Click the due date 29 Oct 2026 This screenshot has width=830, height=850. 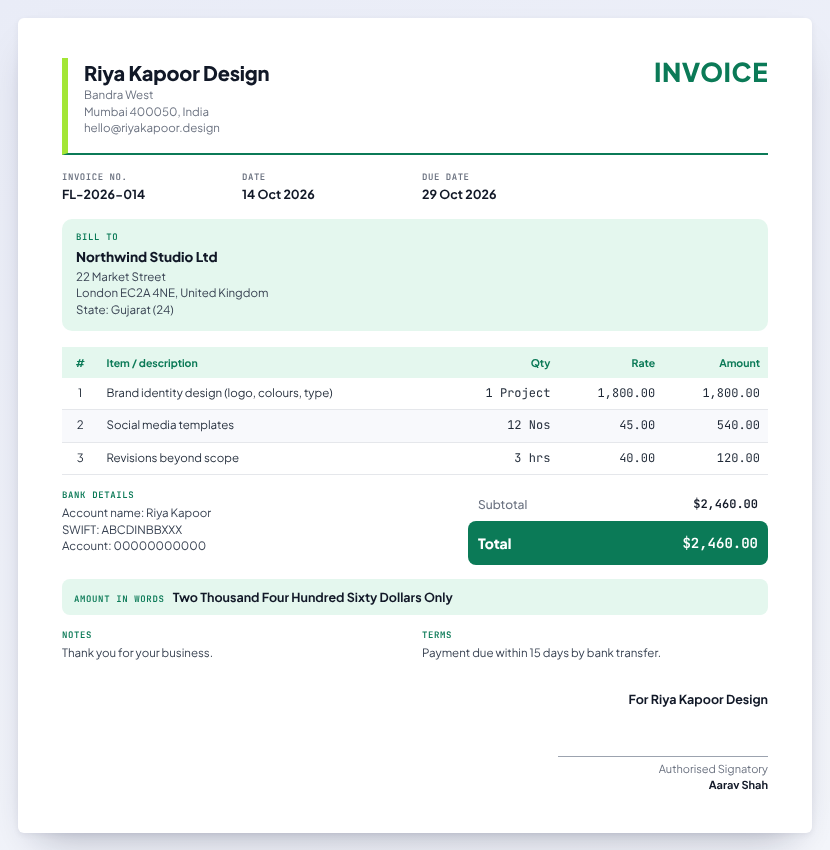pyautogui.click(x=459, y=195)
